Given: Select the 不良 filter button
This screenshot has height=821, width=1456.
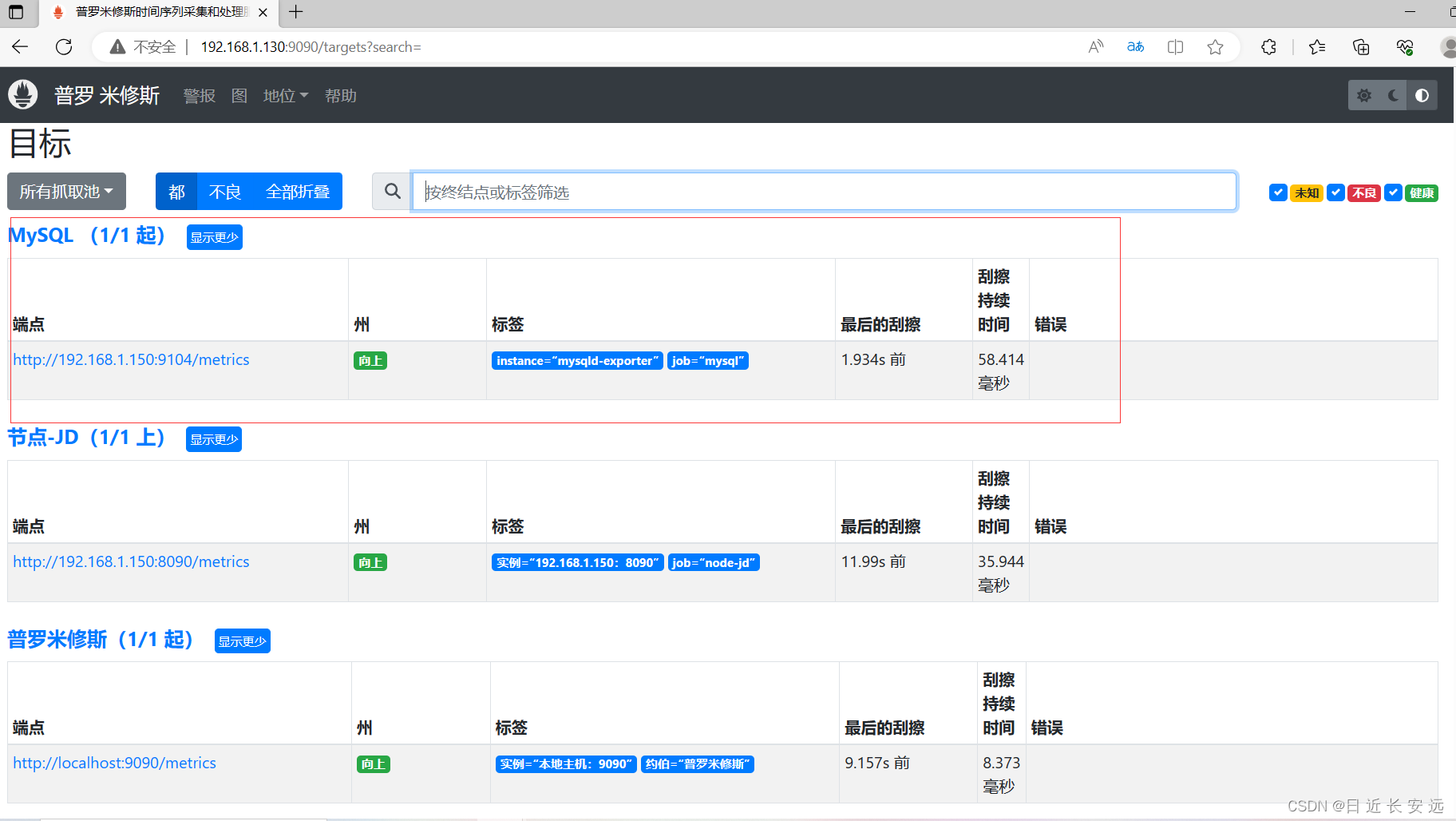Looking at the screenshot, I should [x=224, y=192].
